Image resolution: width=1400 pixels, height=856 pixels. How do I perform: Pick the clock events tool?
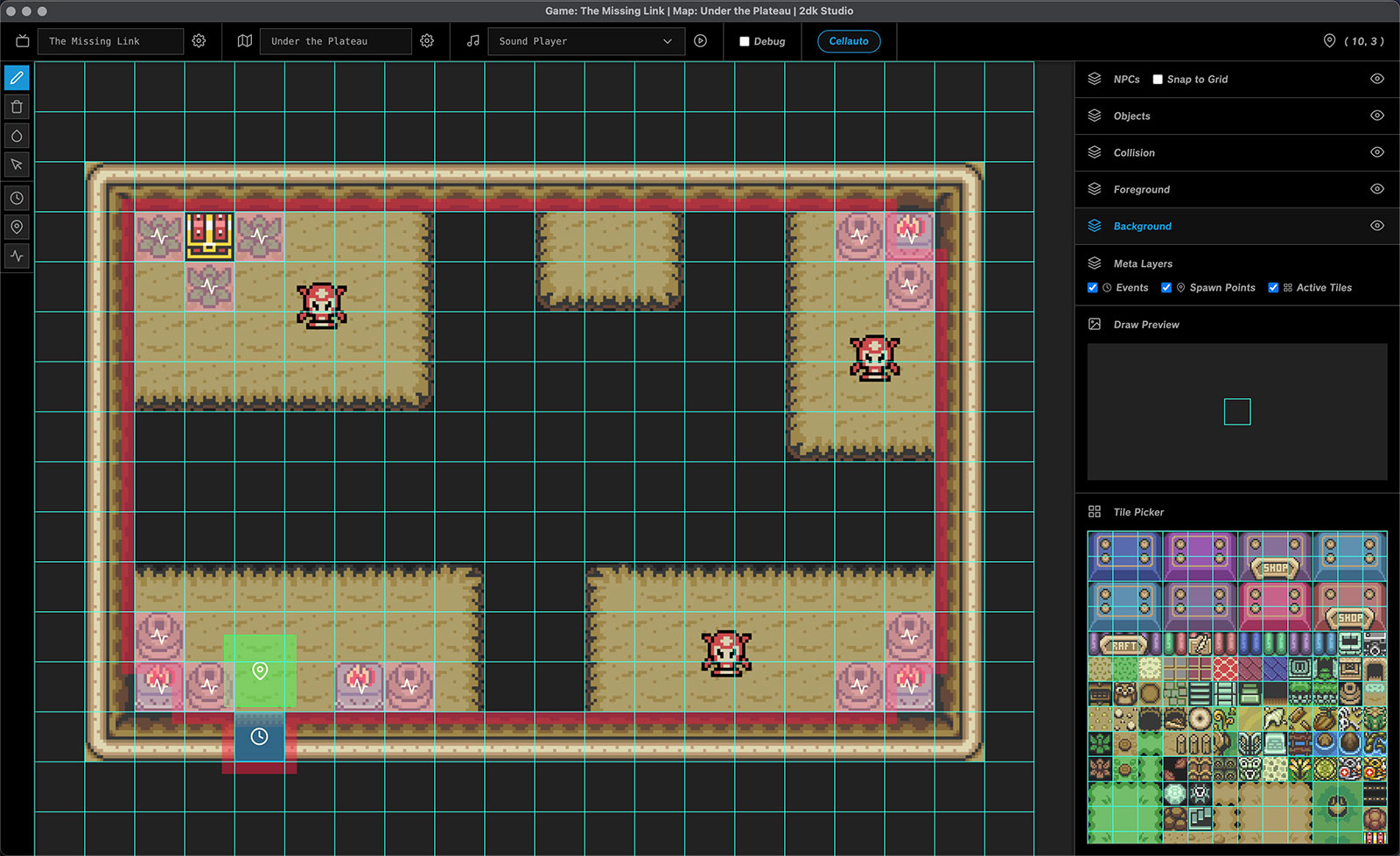17,199
